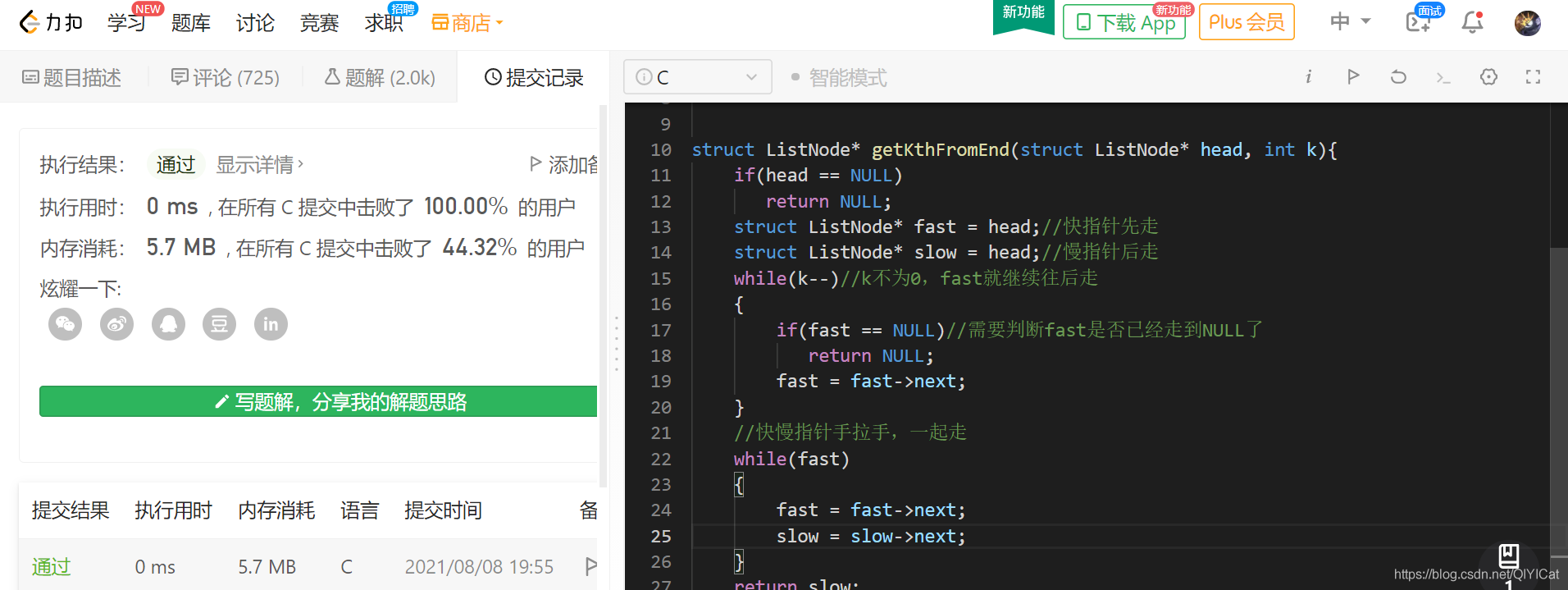Click the left panel scrollbar

(604, 295)
